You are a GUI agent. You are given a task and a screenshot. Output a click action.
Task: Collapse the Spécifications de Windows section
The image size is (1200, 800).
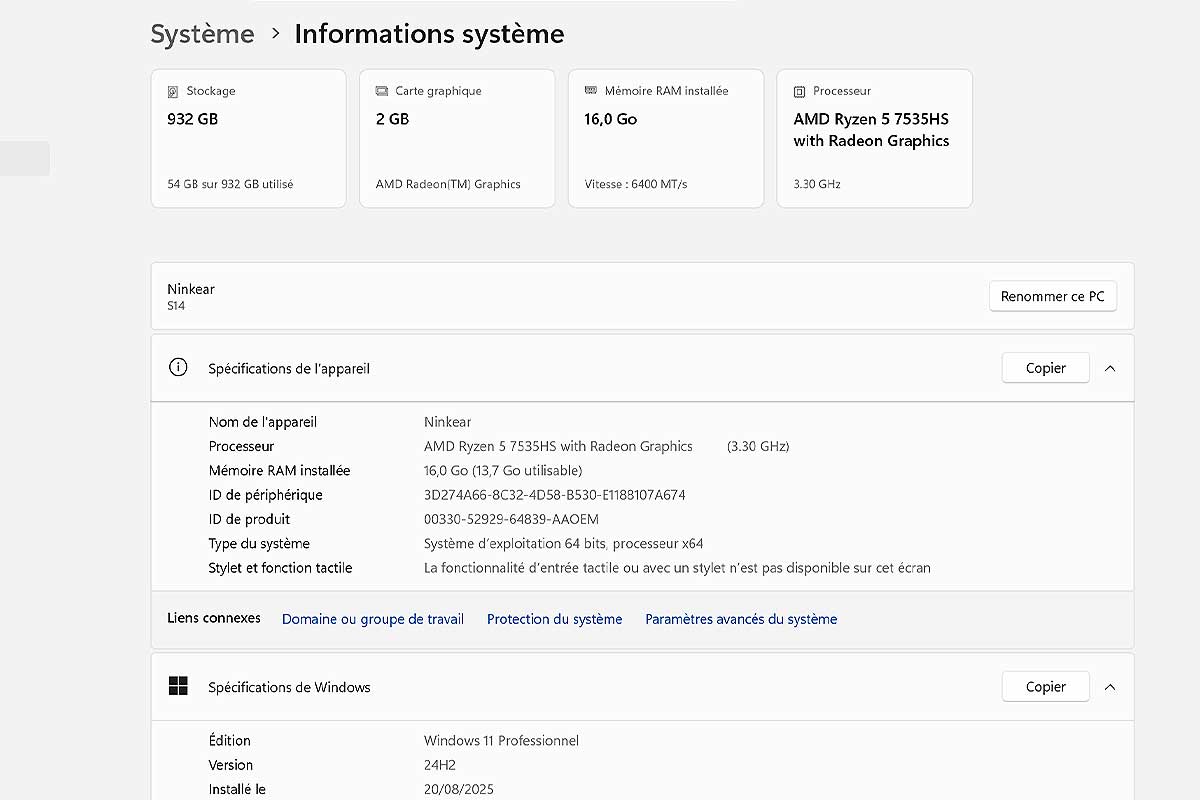click(1110, 687)
